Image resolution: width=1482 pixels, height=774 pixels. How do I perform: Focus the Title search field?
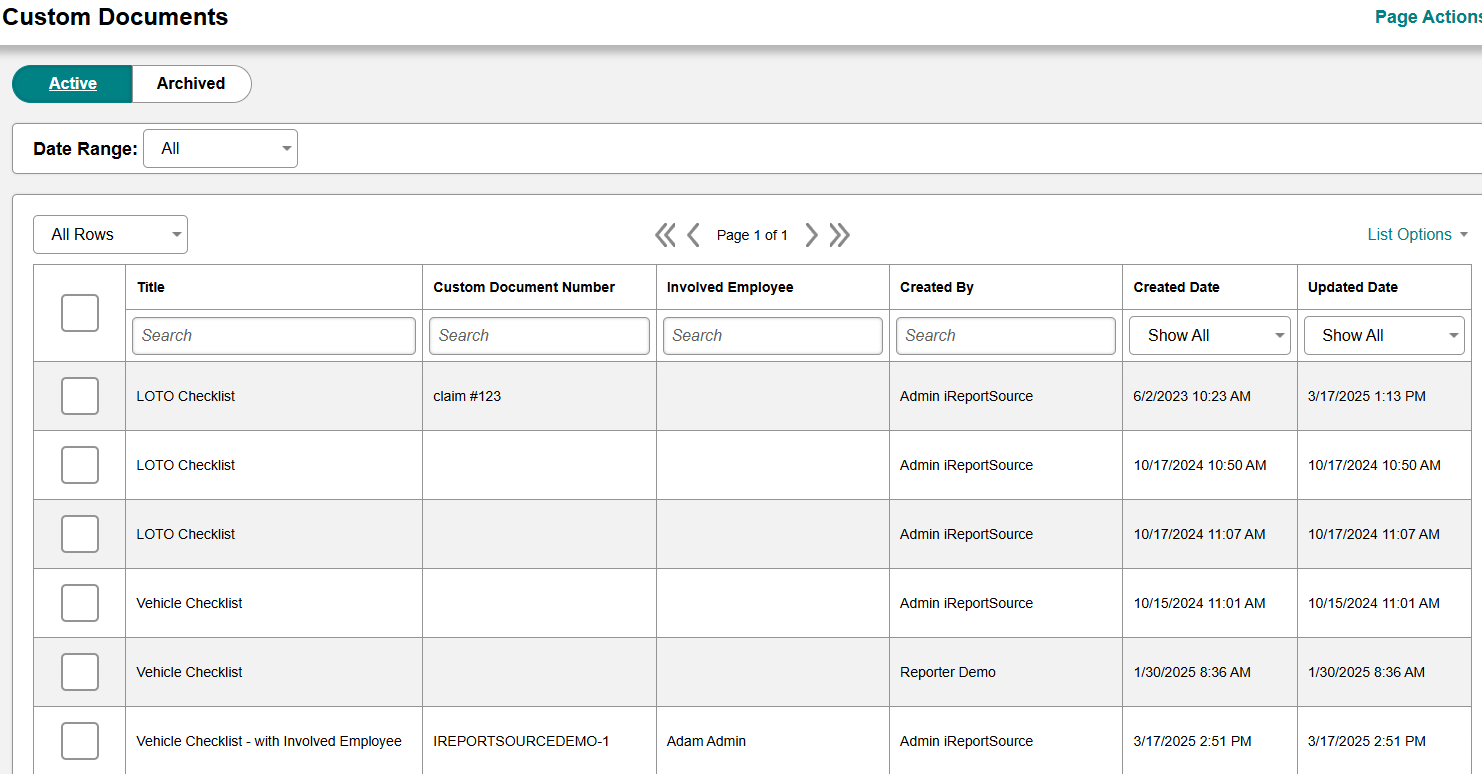274,336
